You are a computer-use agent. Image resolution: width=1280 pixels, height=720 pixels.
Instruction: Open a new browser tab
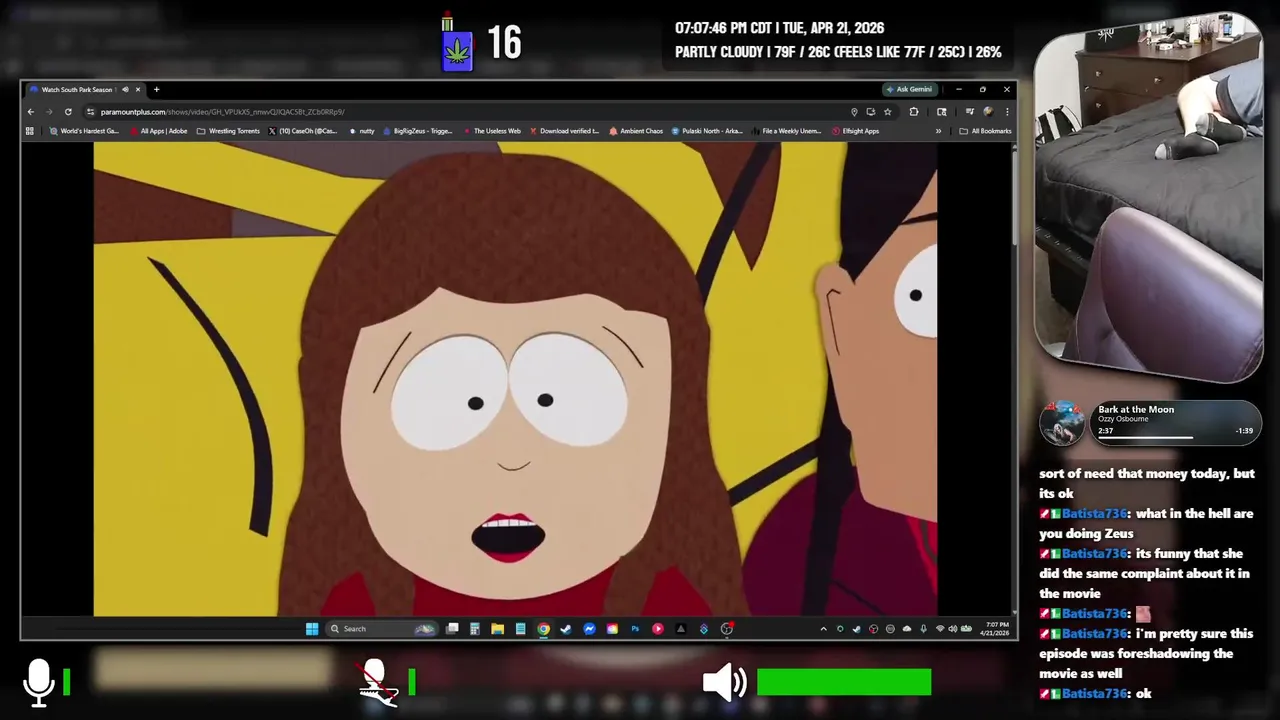tap(156, 90)
